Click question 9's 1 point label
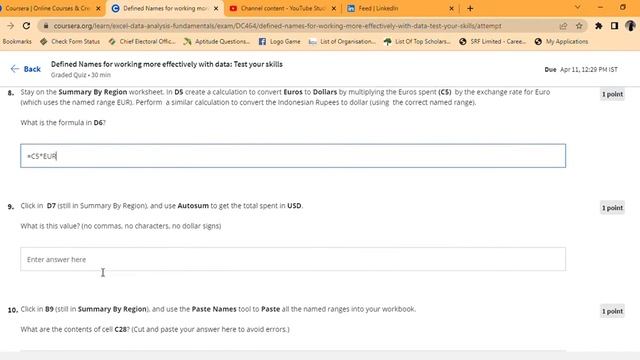Viewport: 640px width, 360px height. (x=612, y=208)
